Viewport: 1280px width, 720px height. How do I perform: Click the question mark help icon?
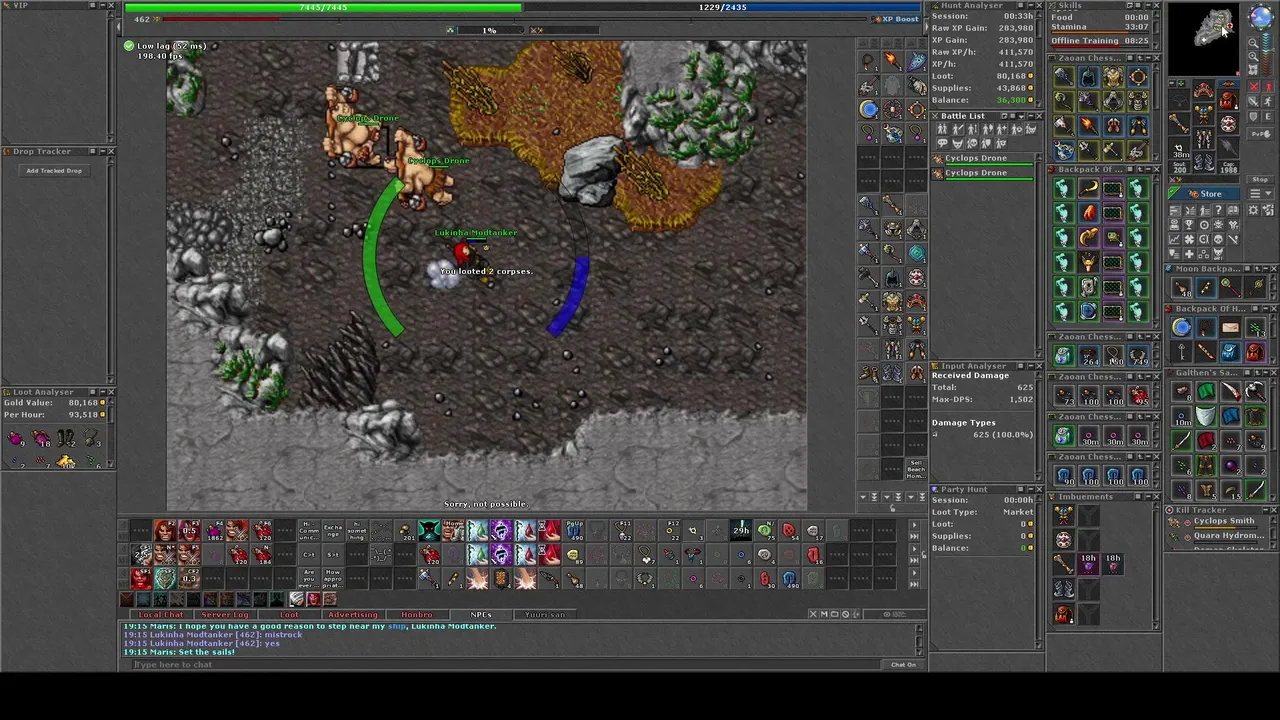[1218, 210]
